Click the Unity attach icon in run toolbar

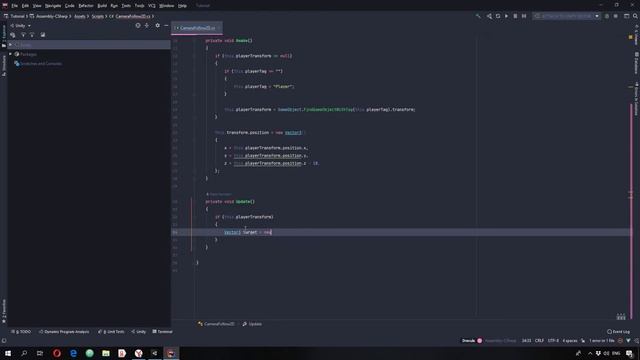[489, 16]
